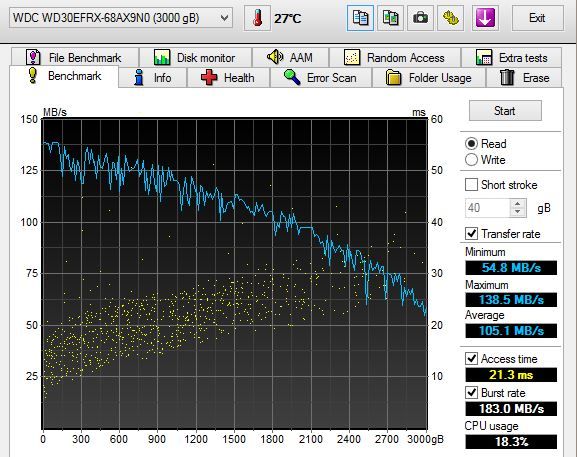This screenshot has height=457, width=577.
Task: Open options with the gear wrench icon
Action: click(450, 18)
